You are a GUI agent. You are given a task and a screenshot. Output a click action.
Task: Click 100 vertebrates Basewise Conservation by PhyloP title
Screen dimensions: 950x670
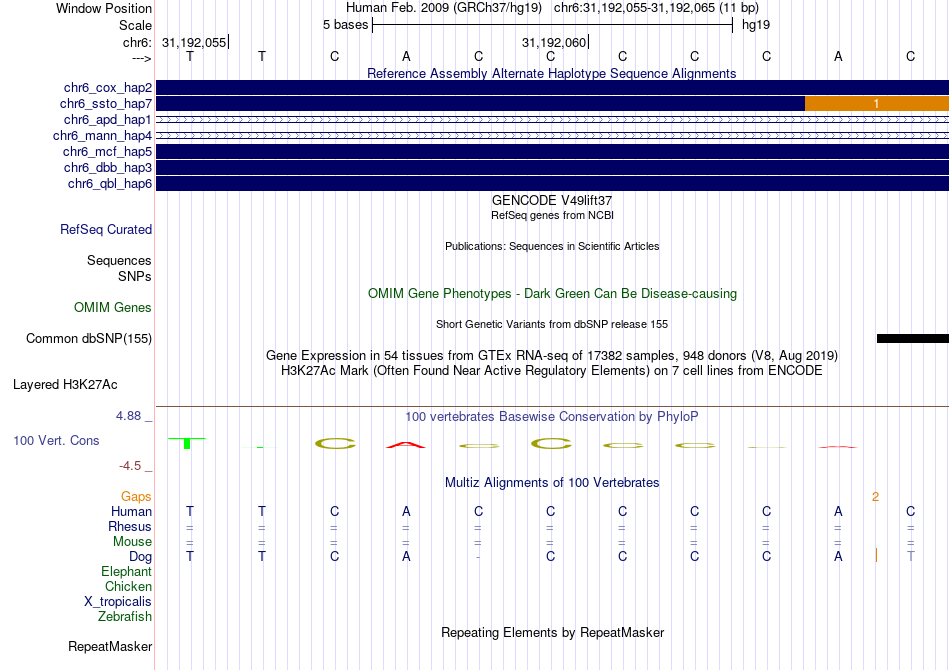point(552,417)
